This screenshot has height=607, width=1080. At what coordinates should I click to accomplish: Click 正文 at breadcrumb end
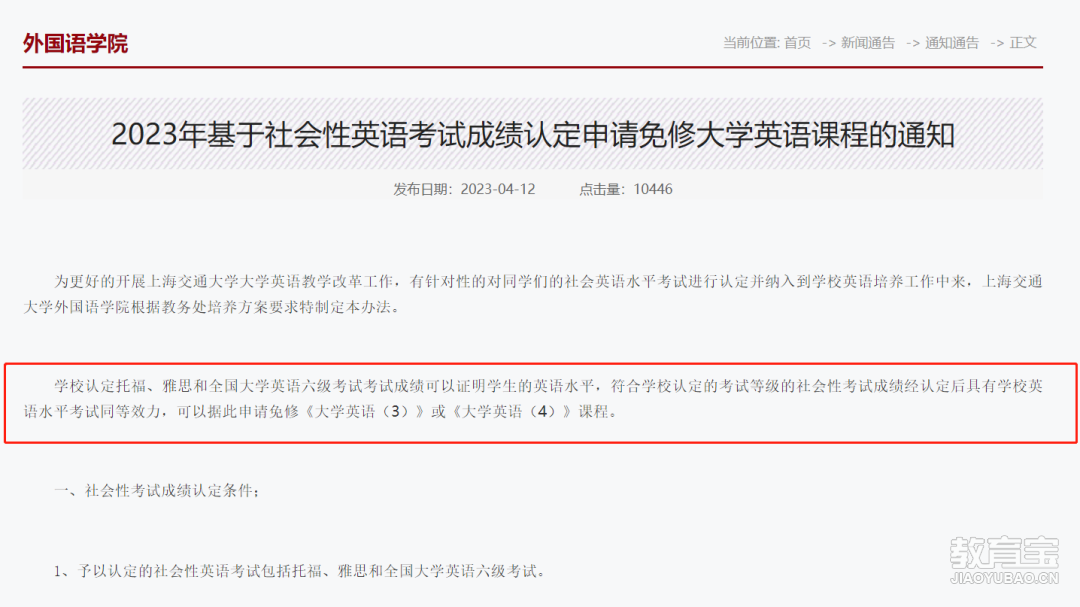[x=1023, y=43]
